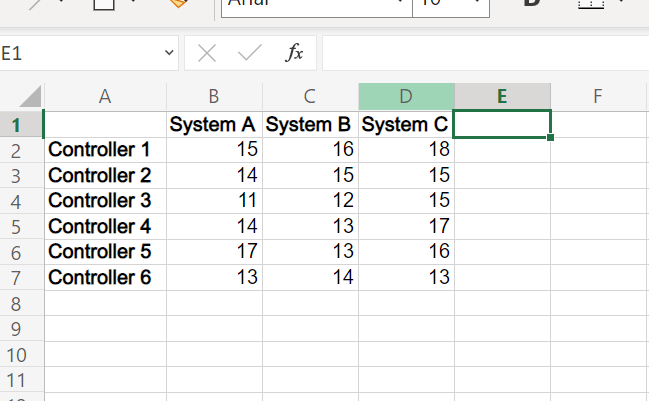Click Controller 6 System B value 14
The image size is (649, 401).
coord(310,278)
